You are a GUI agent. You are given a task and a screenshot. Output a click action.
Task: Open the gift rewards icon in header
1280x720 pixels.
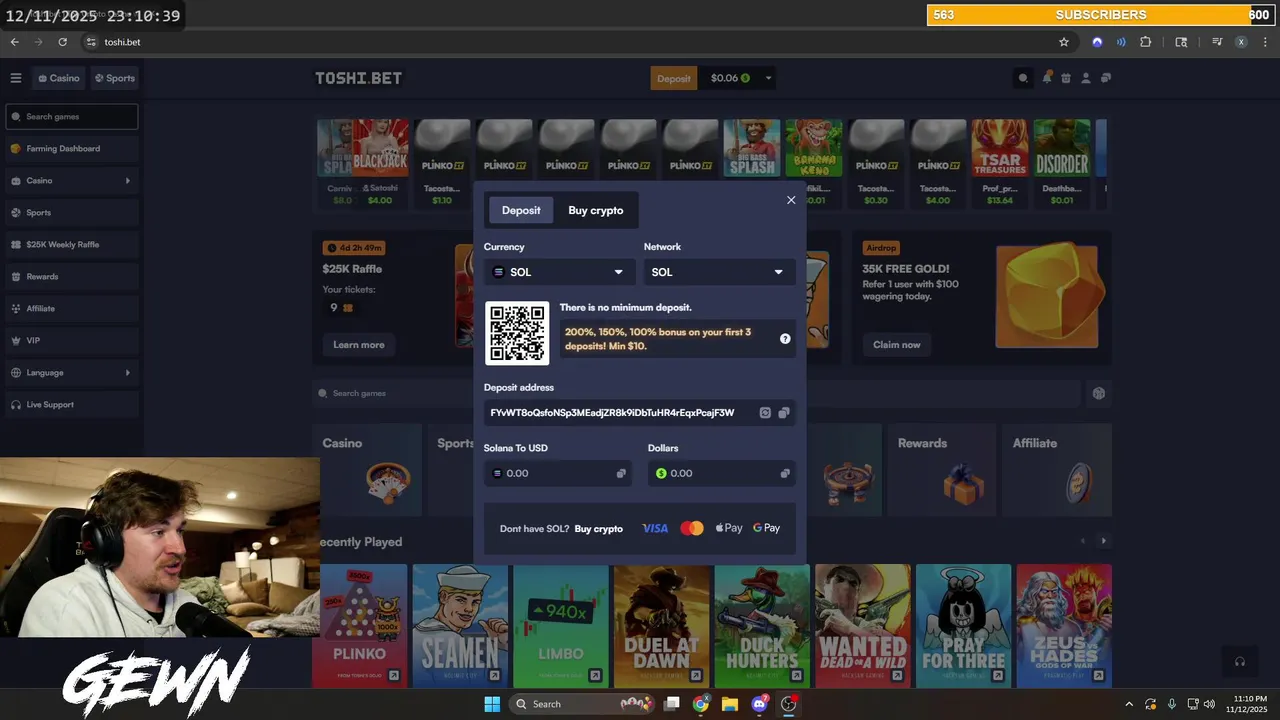tap(1066, 78)
